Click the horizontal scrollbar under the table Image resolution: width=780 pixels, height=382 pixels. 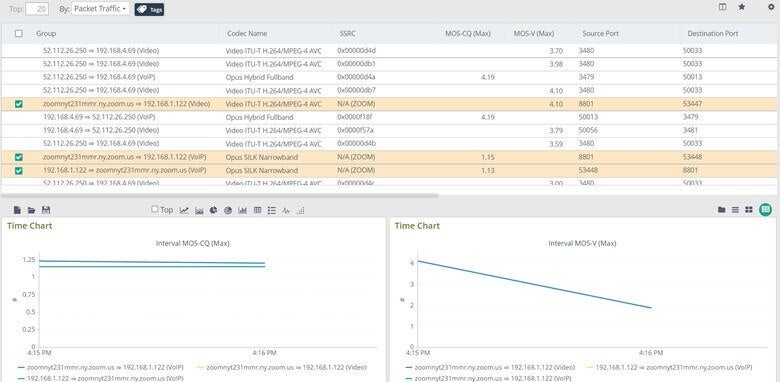(x=219, y=195)
